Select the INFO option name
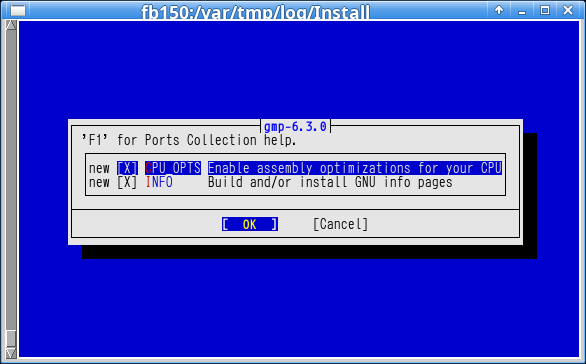 pos(159,182)
